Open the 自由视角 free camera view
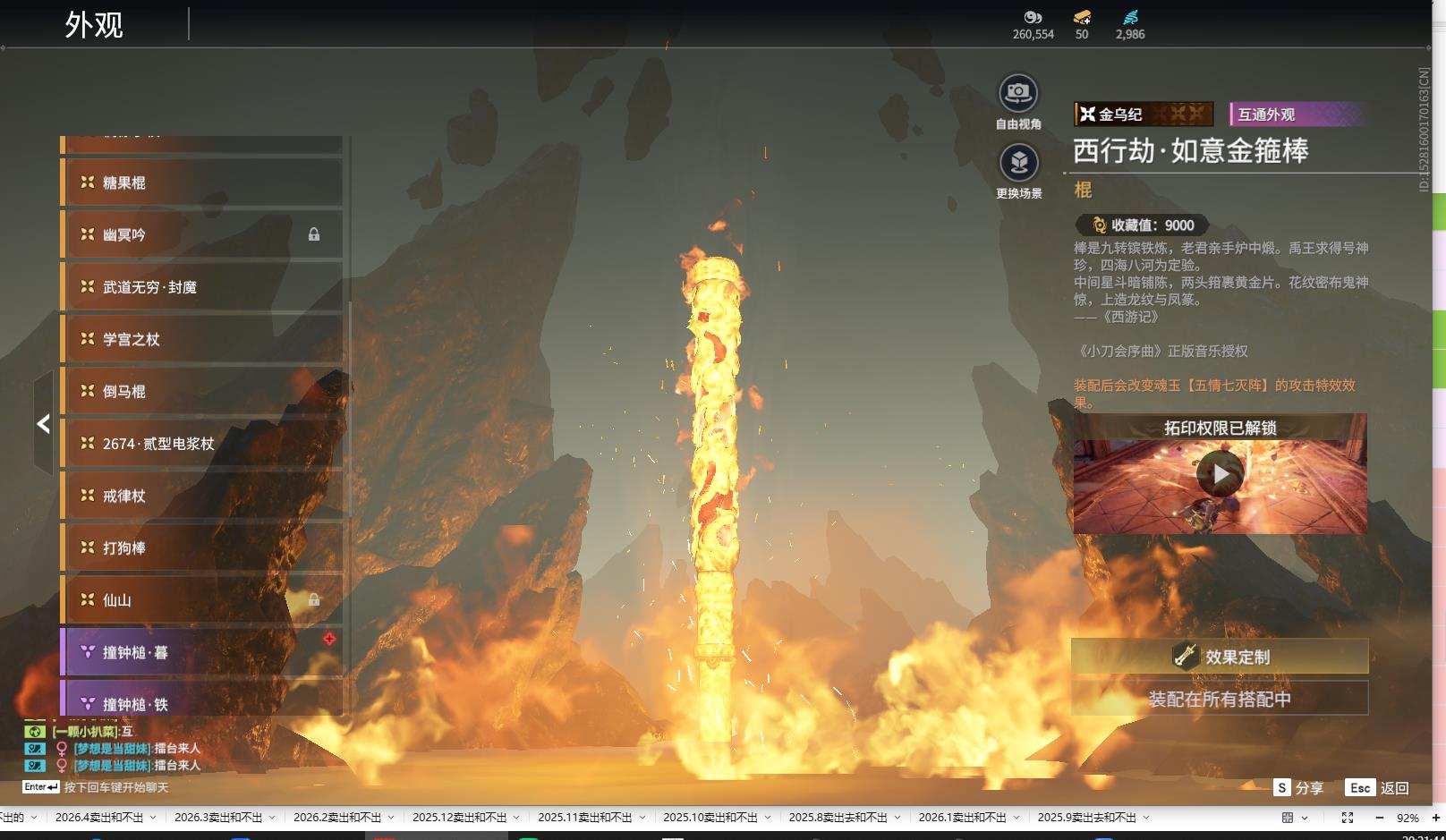This screenshot has width=1446, height=840. pos(1017,93)
